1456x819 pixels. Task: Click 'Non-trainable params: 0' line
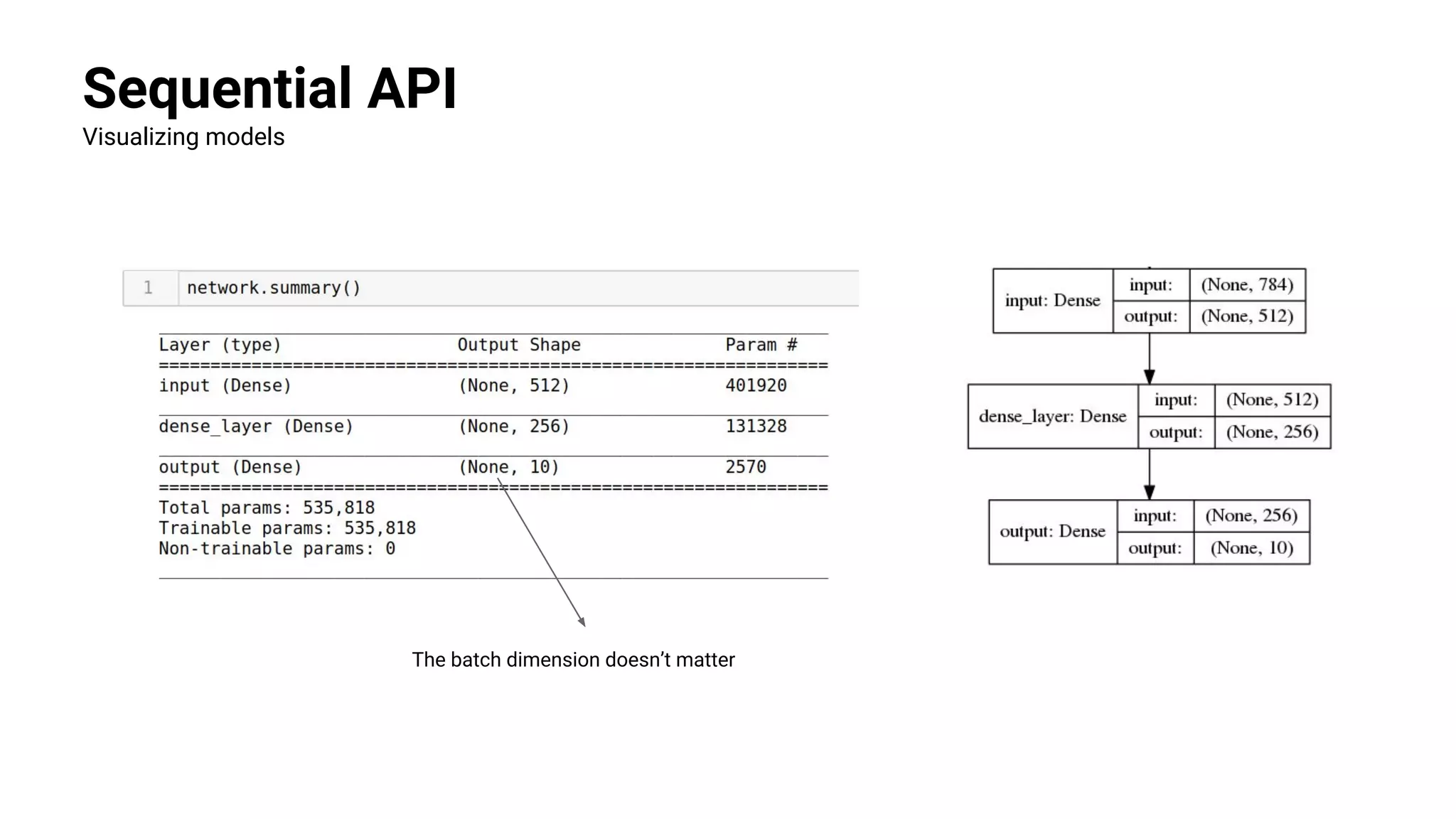click(x=277, y=549)
